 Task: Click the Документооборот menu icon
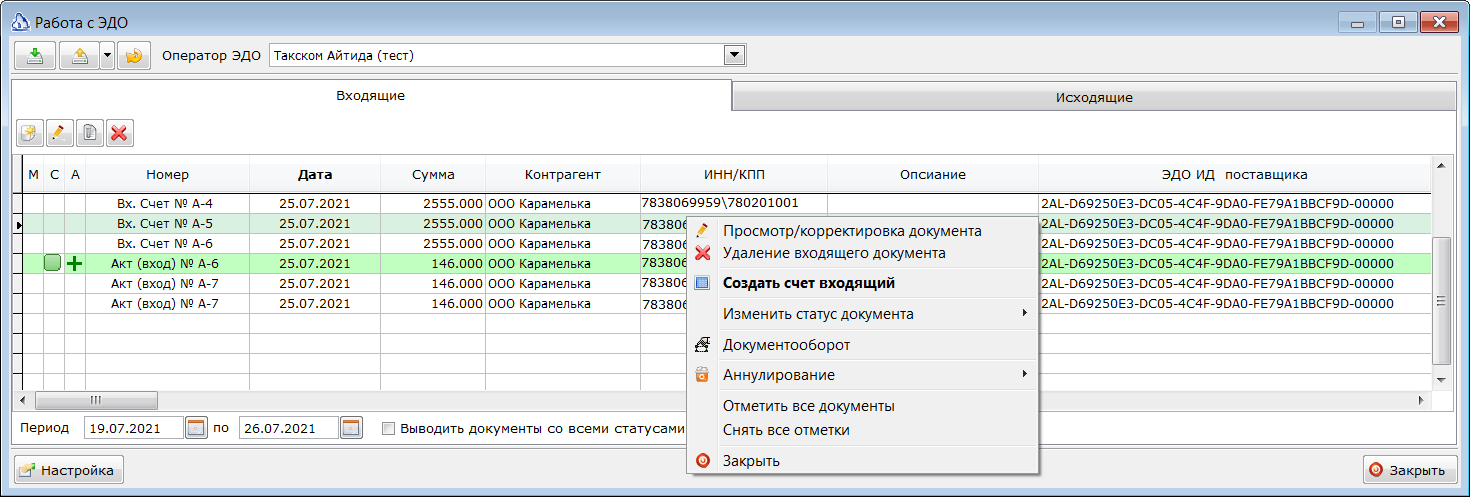coord(702,345)
